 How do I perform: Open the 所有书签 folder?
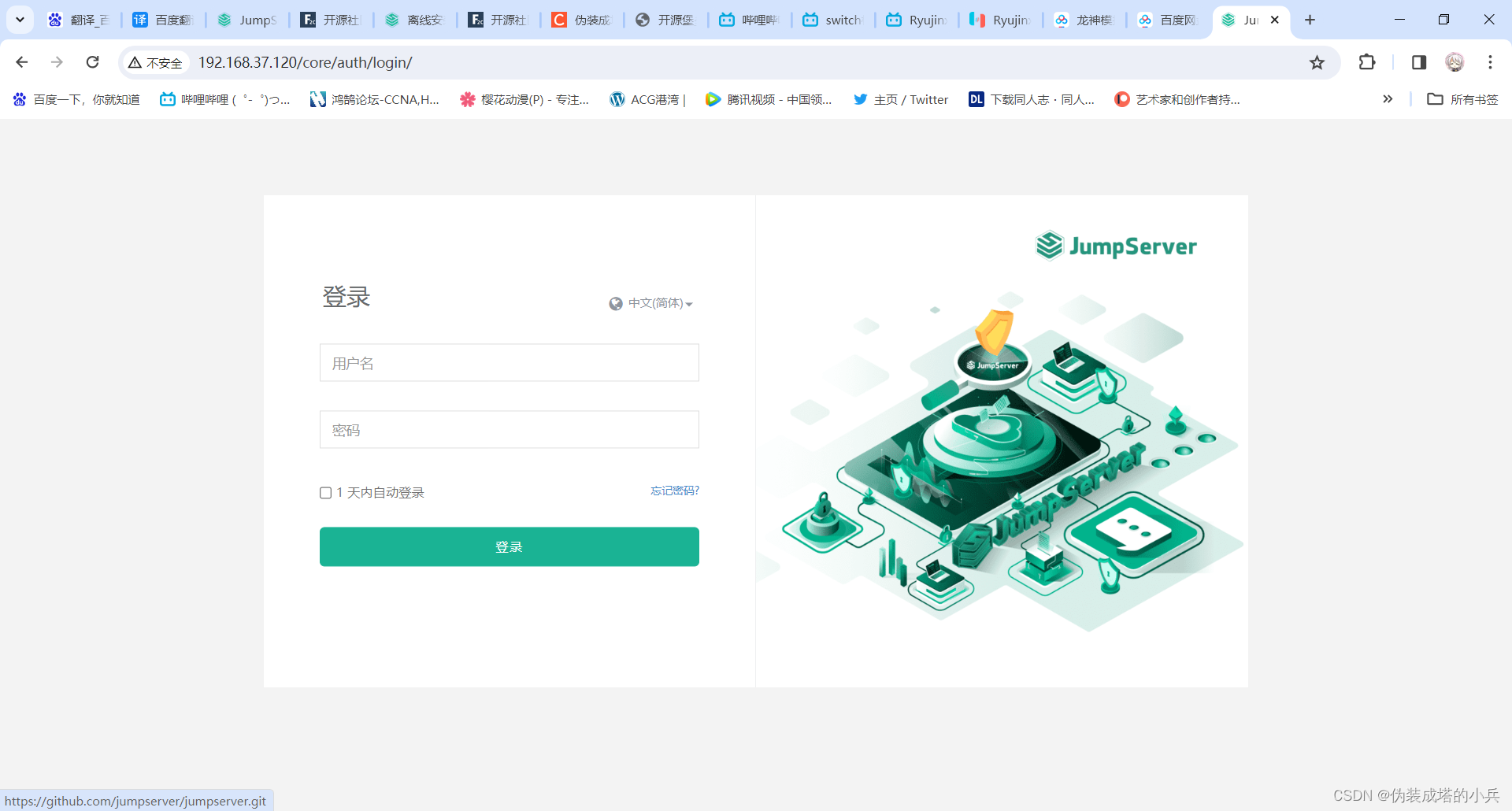point(1463,99)
